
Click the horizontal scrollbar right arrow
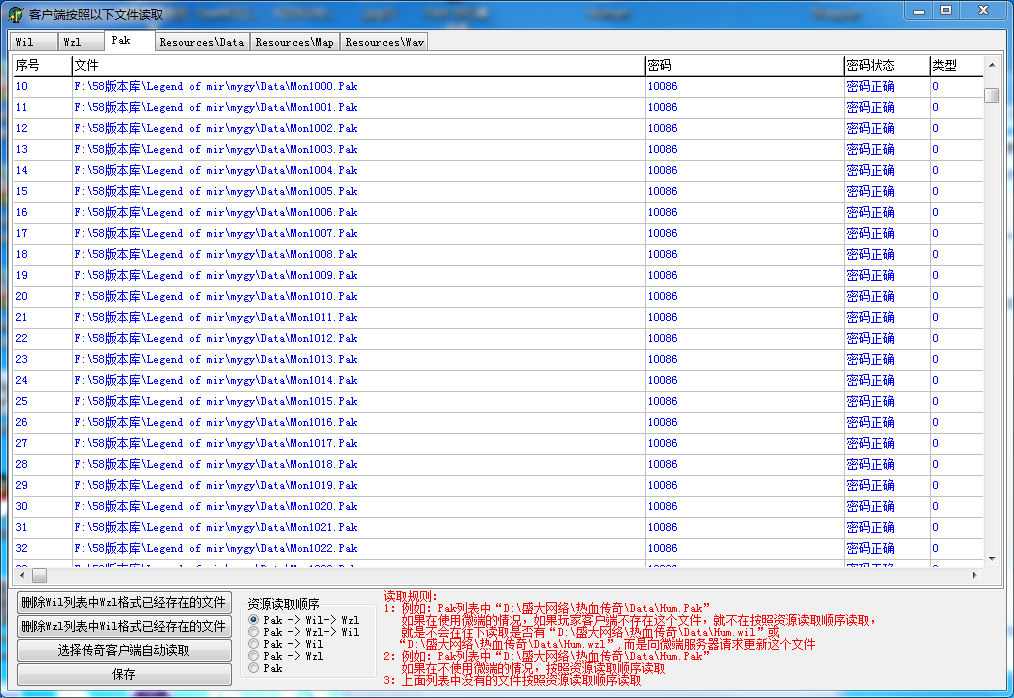[x=975, y=576]
